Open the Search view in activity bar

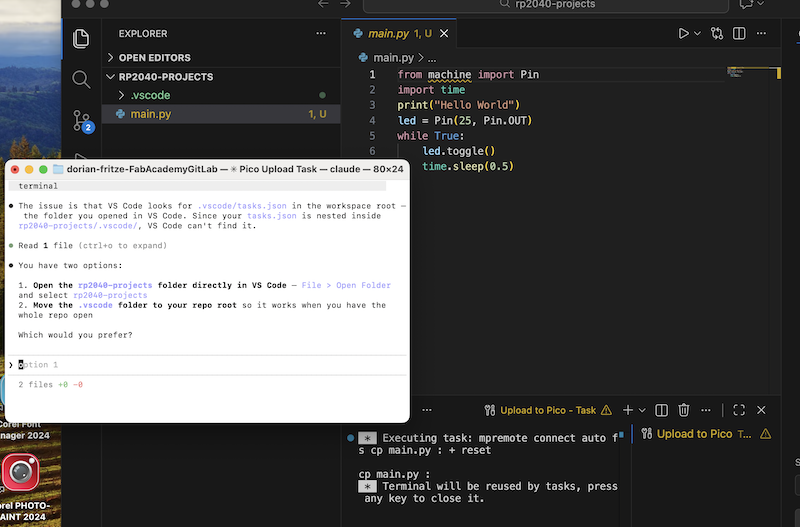click(81, 79)
